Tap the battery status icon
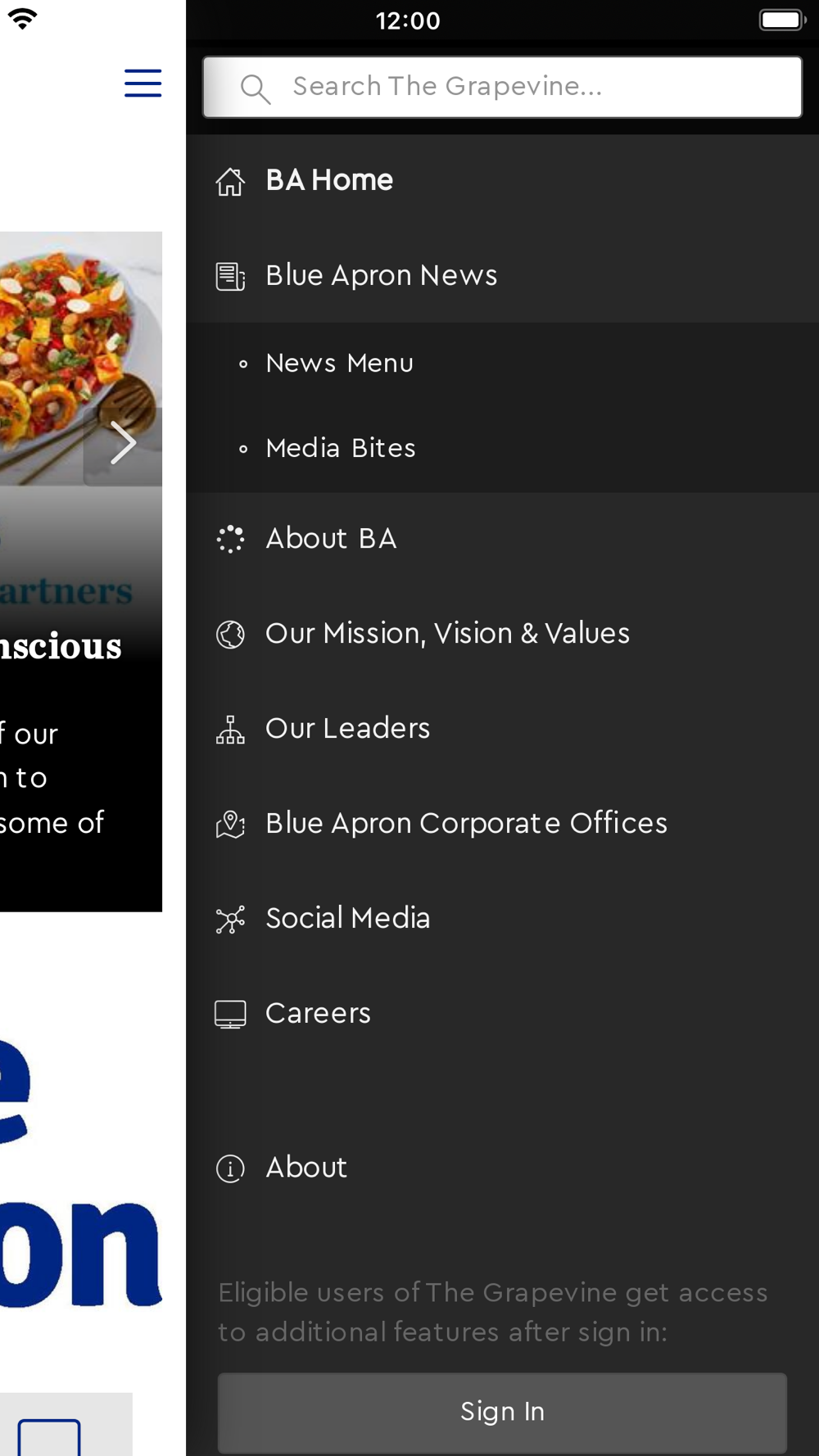The image size is (819, 1456). coord(782,20)
